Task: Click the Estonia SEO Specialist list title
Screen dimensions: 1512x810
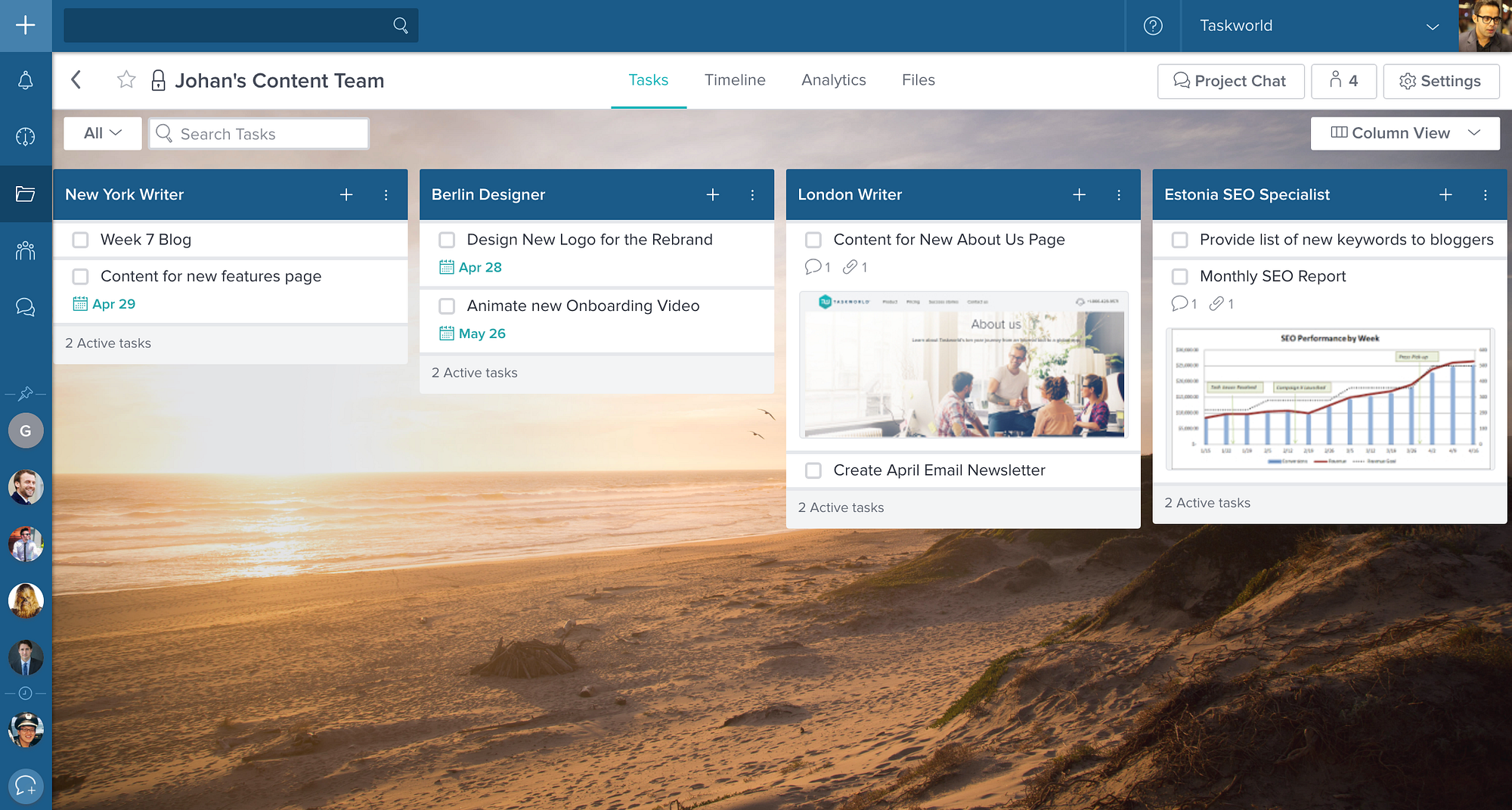Action: pos(1247,194)
